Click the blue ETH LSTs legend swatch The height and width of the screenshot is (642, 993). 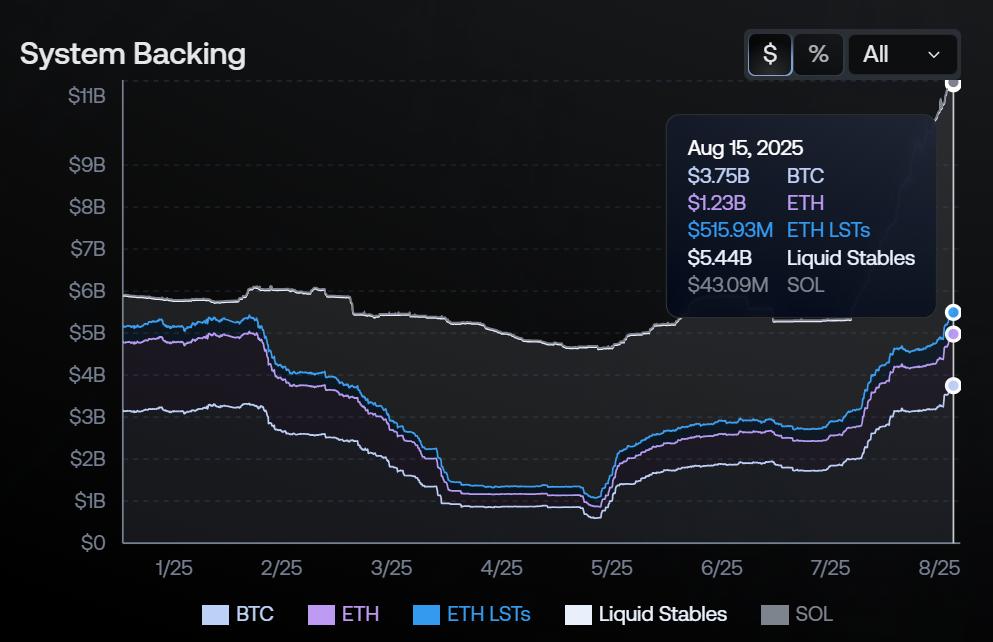tap(425, 614)
